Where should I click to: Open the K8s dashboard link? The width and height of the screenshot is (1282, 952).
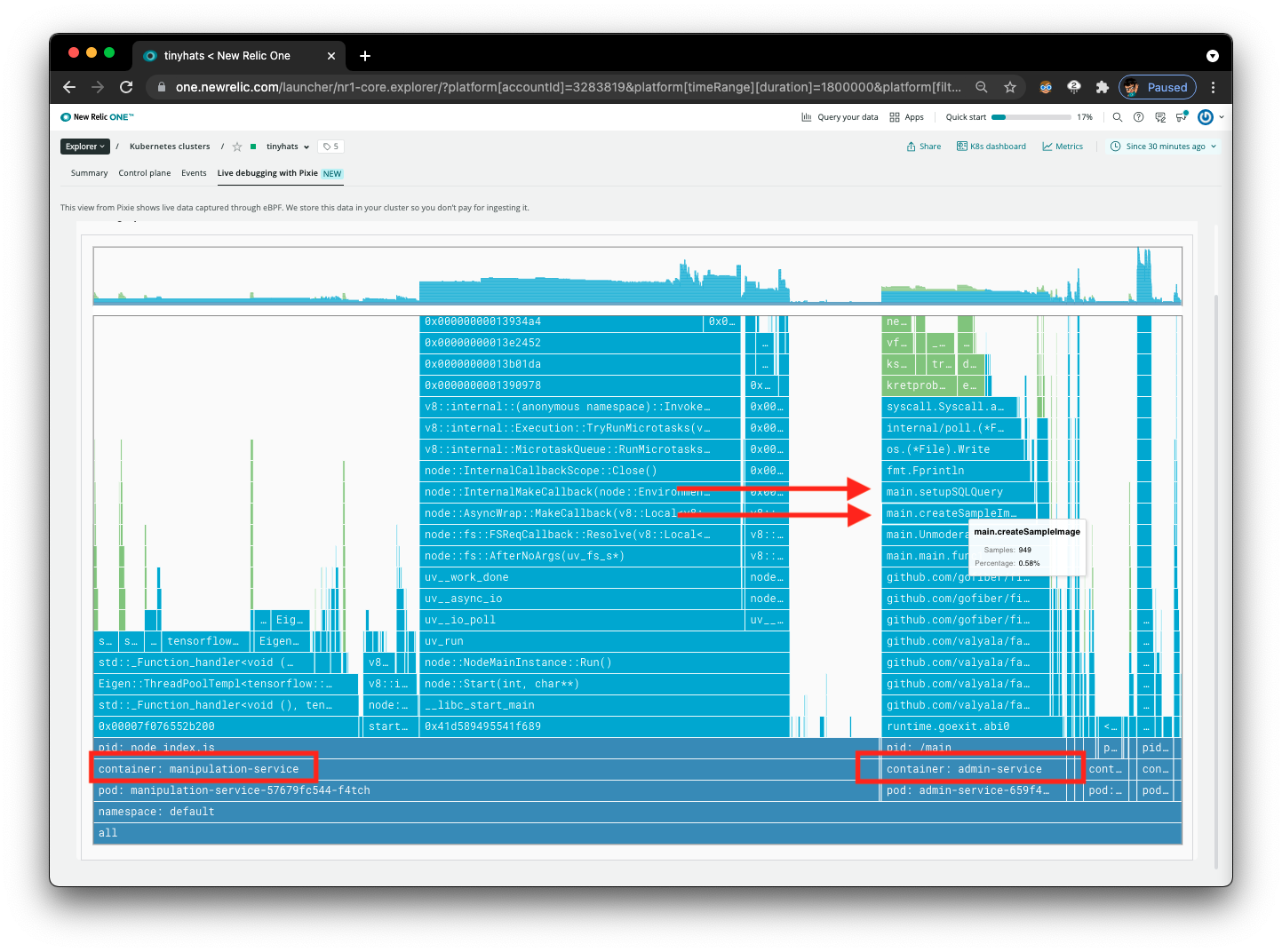click(x=991, y=147)
